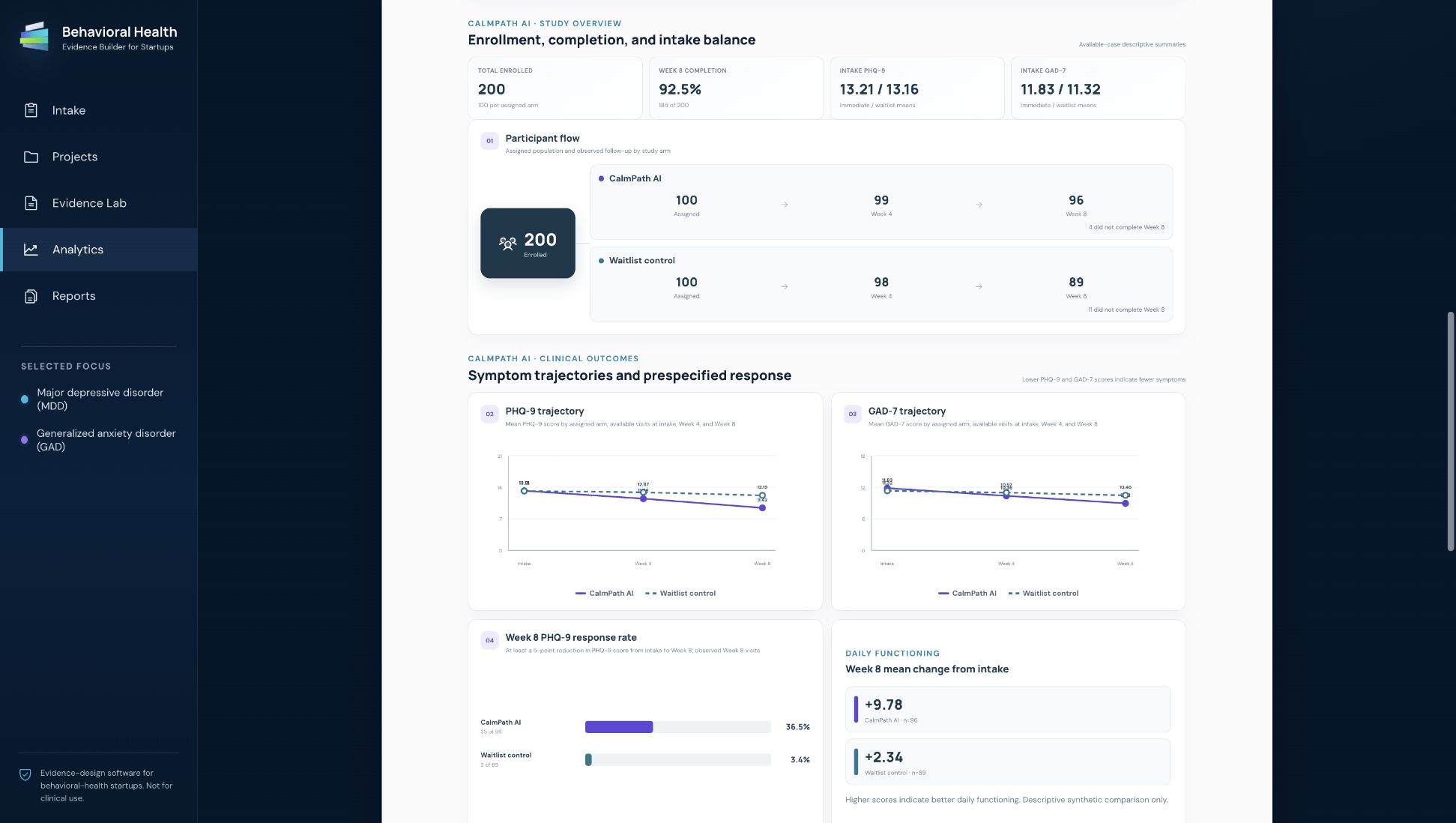Click the Total Enrolled summary card
The width and height of the screenshot is (1456, 823).
point(555,88)
